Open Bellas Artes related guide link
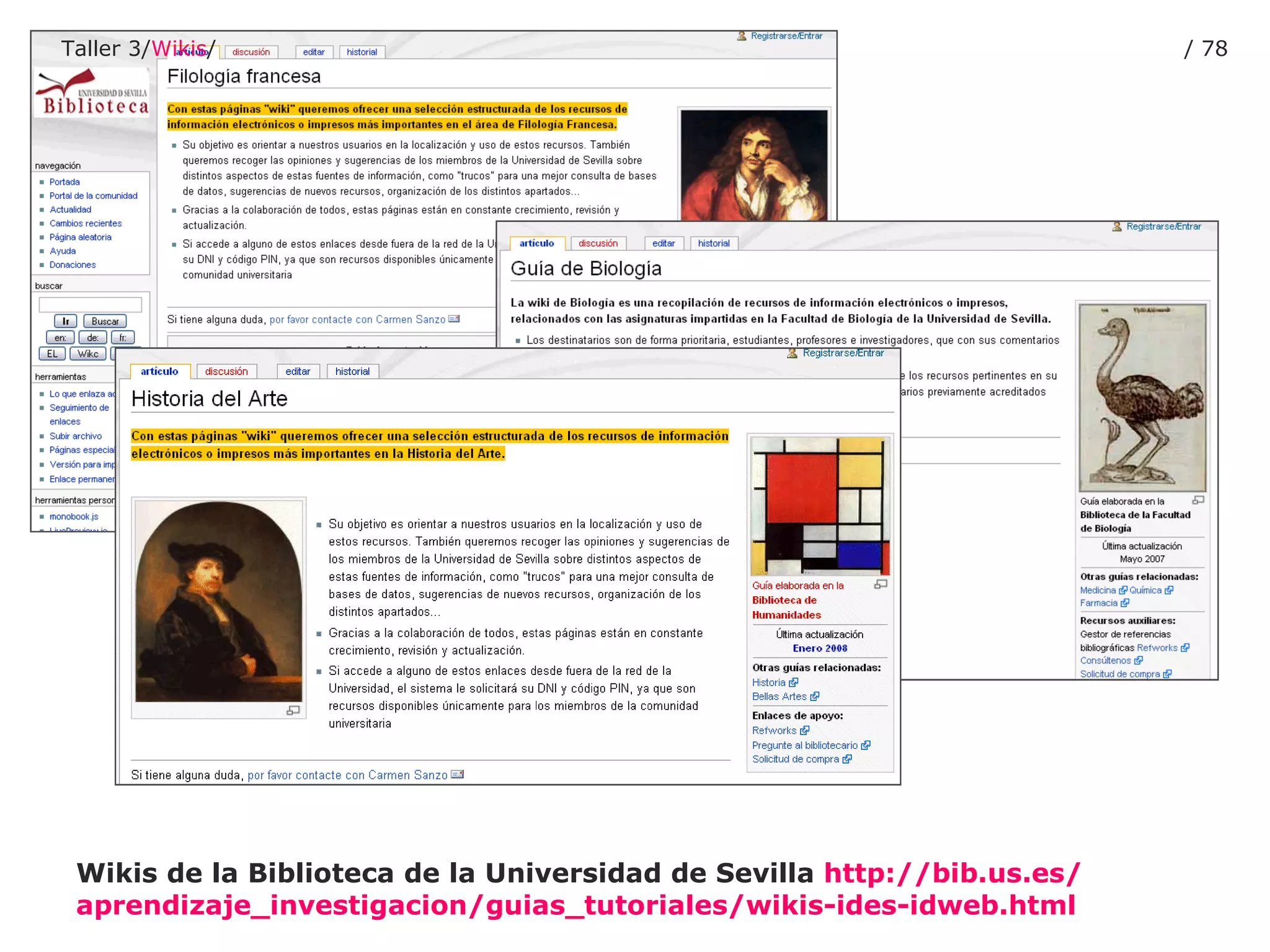The image size is (1270, 952). (779, 697)
